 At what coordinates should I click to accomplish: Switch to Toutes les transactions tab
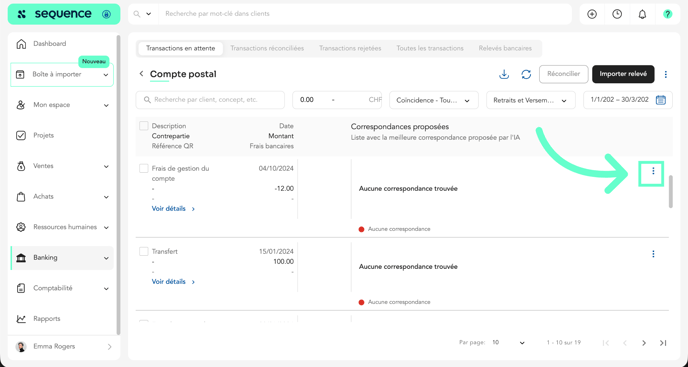tap(430, 48)
